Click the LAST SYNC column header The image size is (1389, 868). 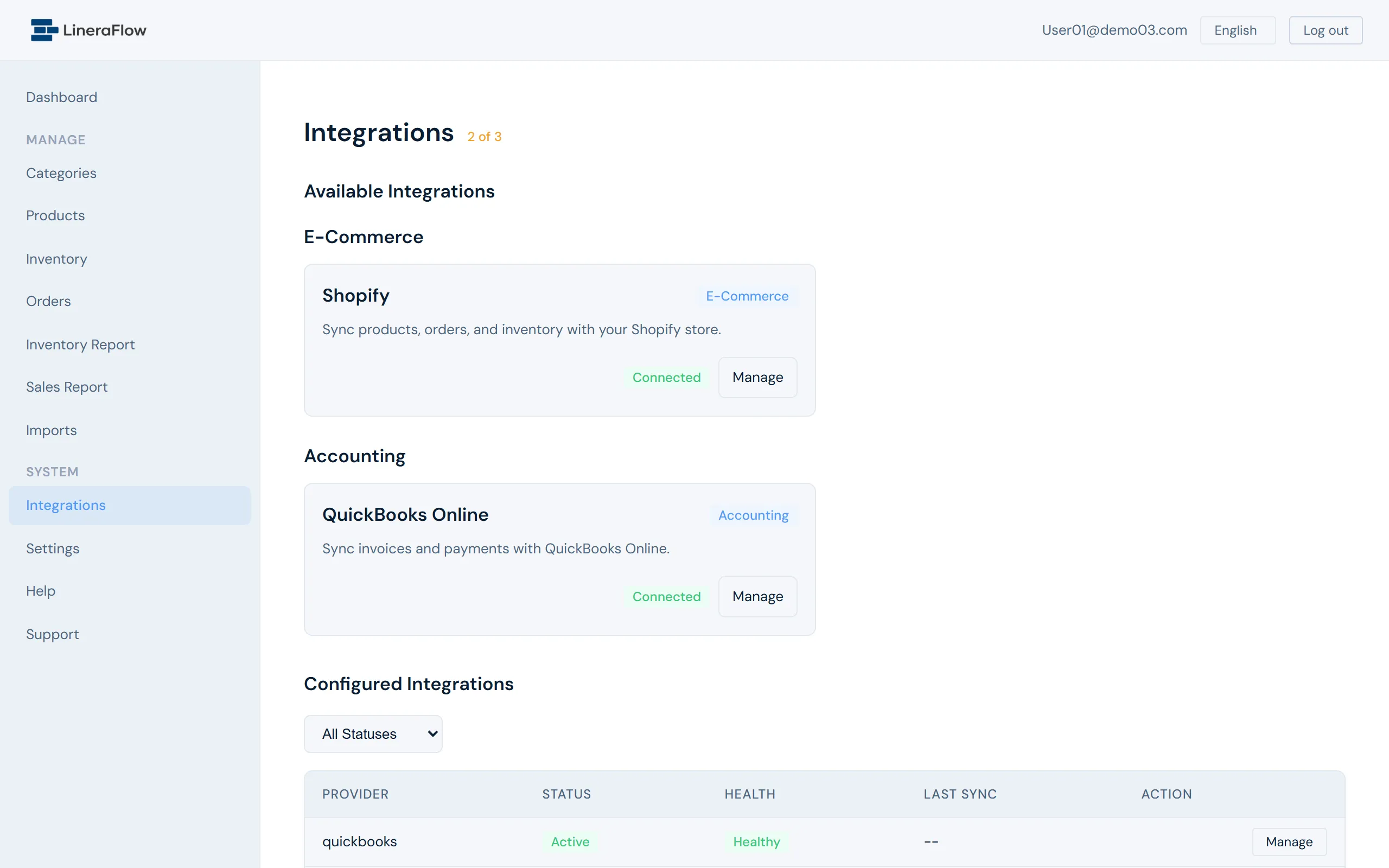click(x=960, y=794)
